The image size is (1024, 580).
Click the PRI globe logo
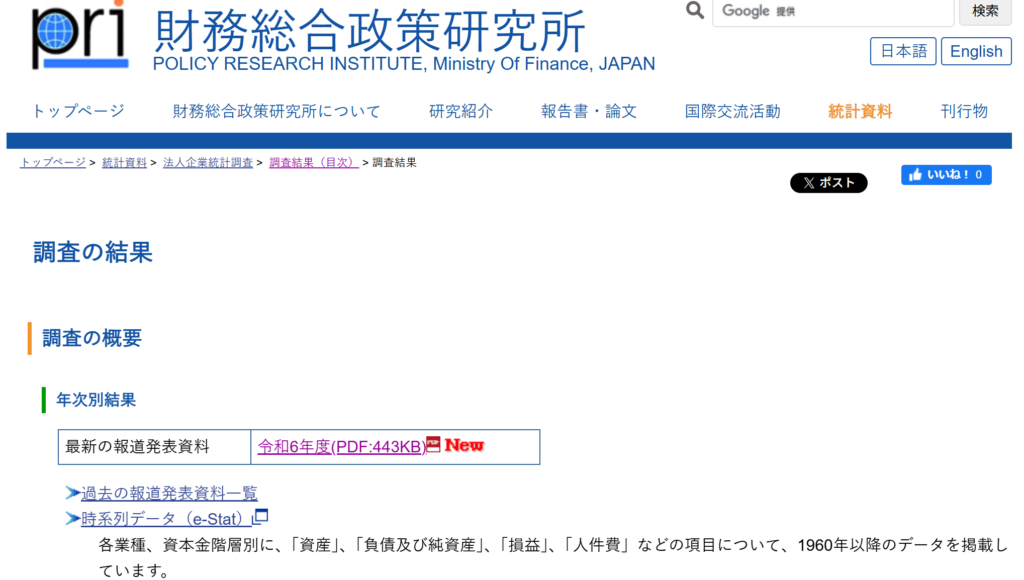(79, 37)
